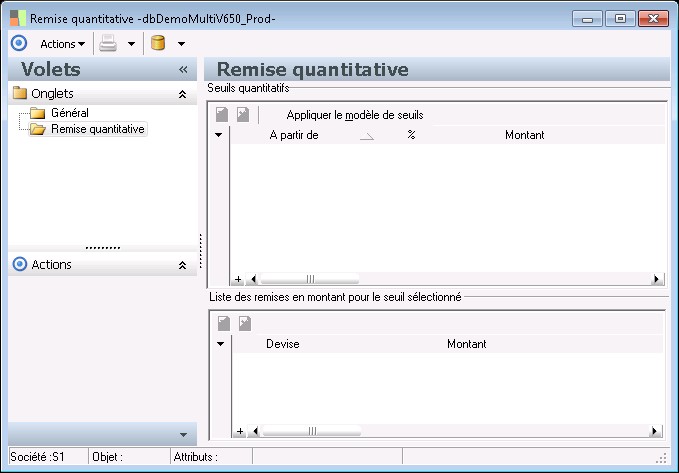Image resolution: width=679 pixels, height=473 pixels.
Task: Click the remises grid scroll right arrow
Action: [655, 431]
